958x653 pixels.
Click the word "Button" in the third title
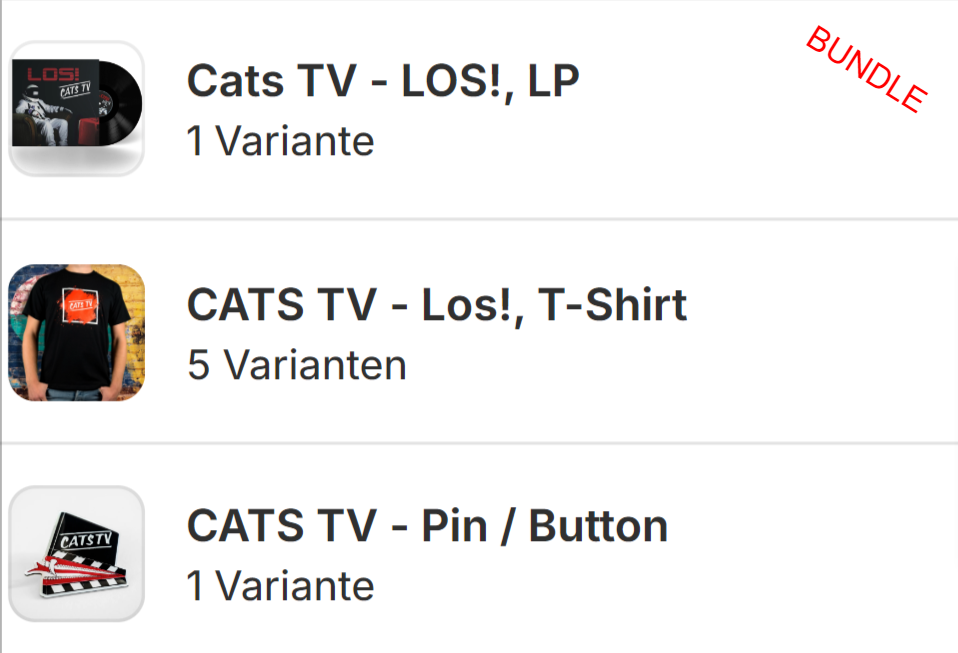[x=597, y=526]
